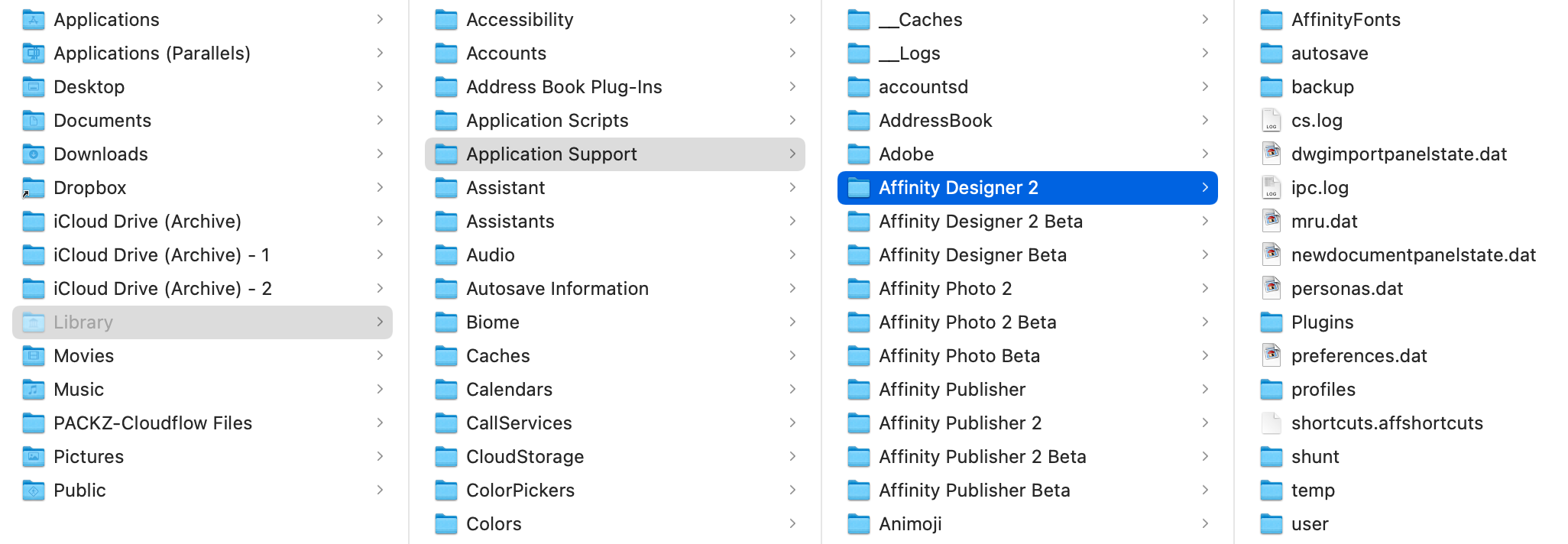This screenshot has width=1568, height=544.
Task: Click the shortcuts.affshortcuts blank file icon
Action: click(x=1272, y=423)
